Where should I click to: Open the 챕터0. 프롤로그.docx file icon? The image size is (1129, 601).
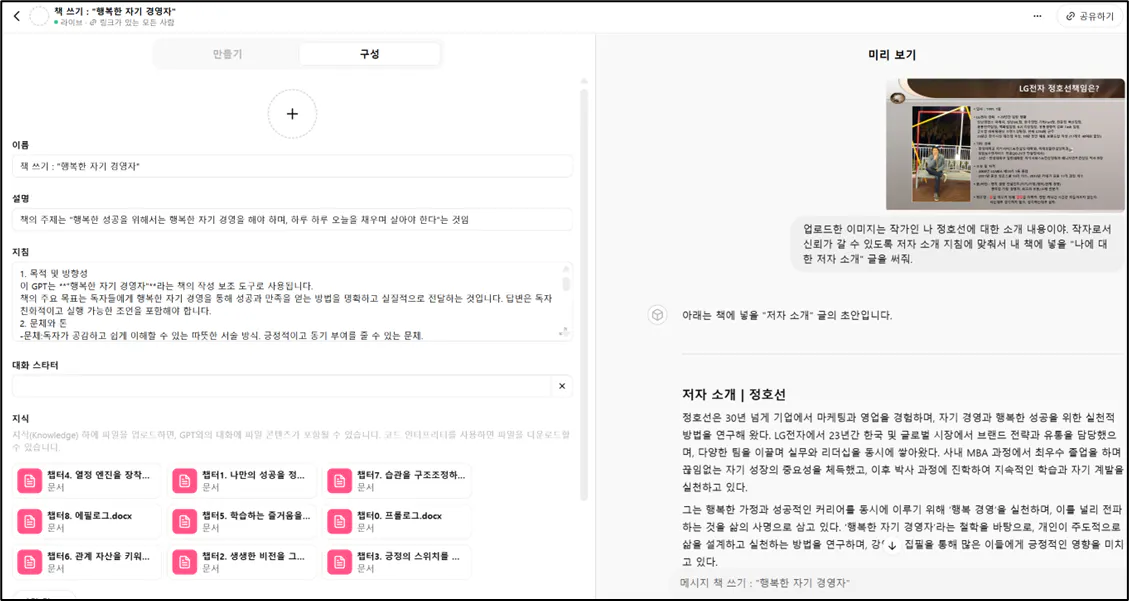pos(341,518)
